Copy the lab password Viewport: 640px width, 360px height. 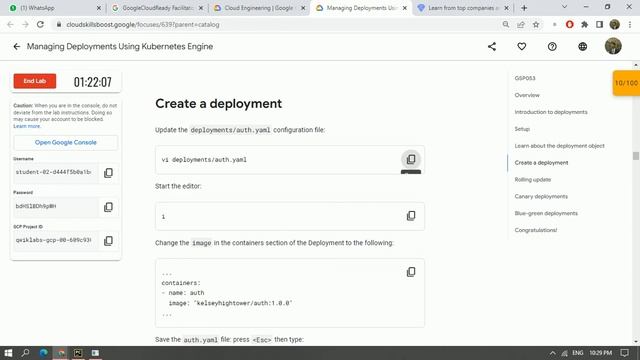coord(108,207)
